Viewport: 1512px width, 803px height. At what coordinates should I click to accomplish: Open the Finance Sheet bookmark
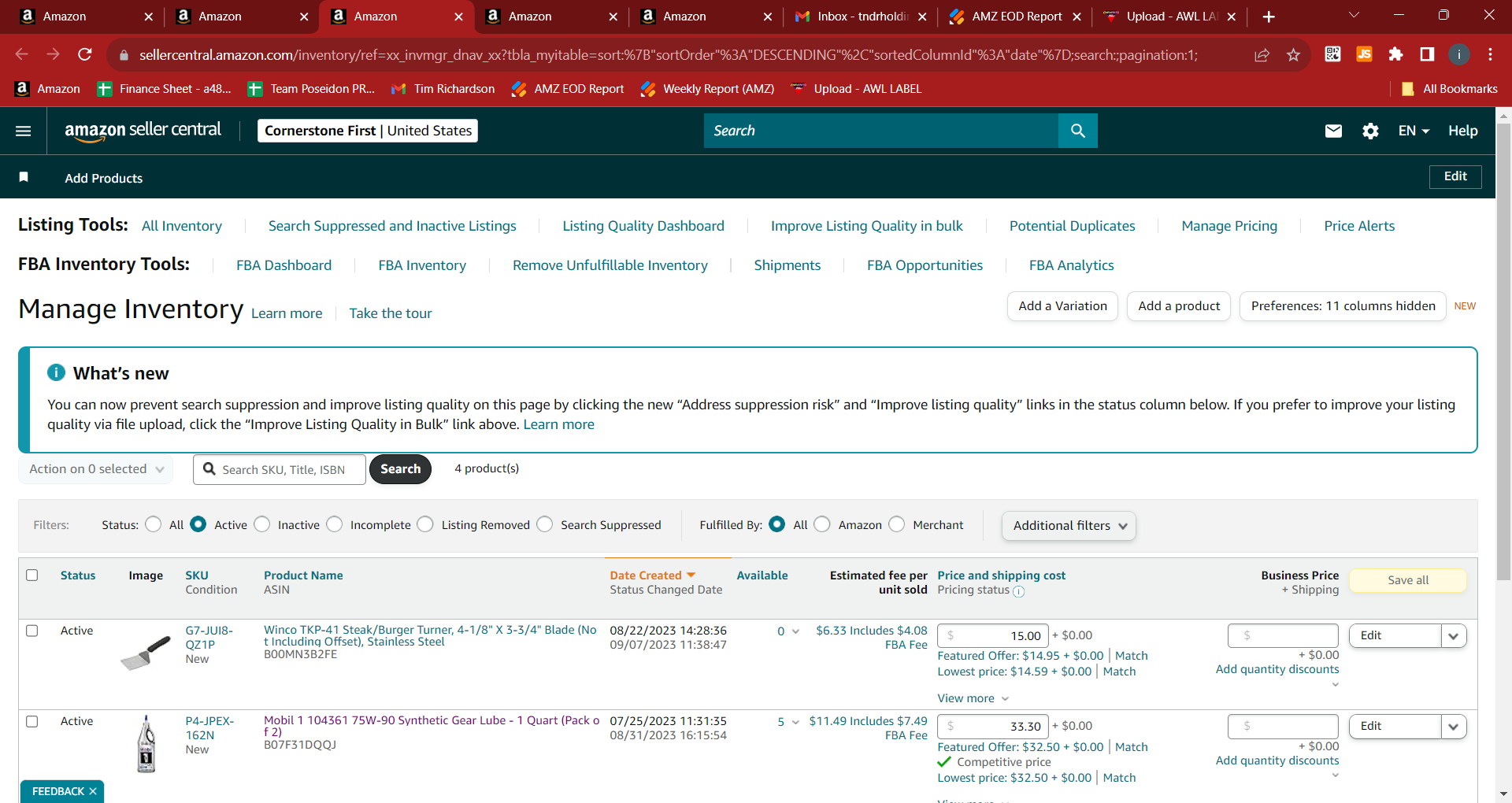164,89
